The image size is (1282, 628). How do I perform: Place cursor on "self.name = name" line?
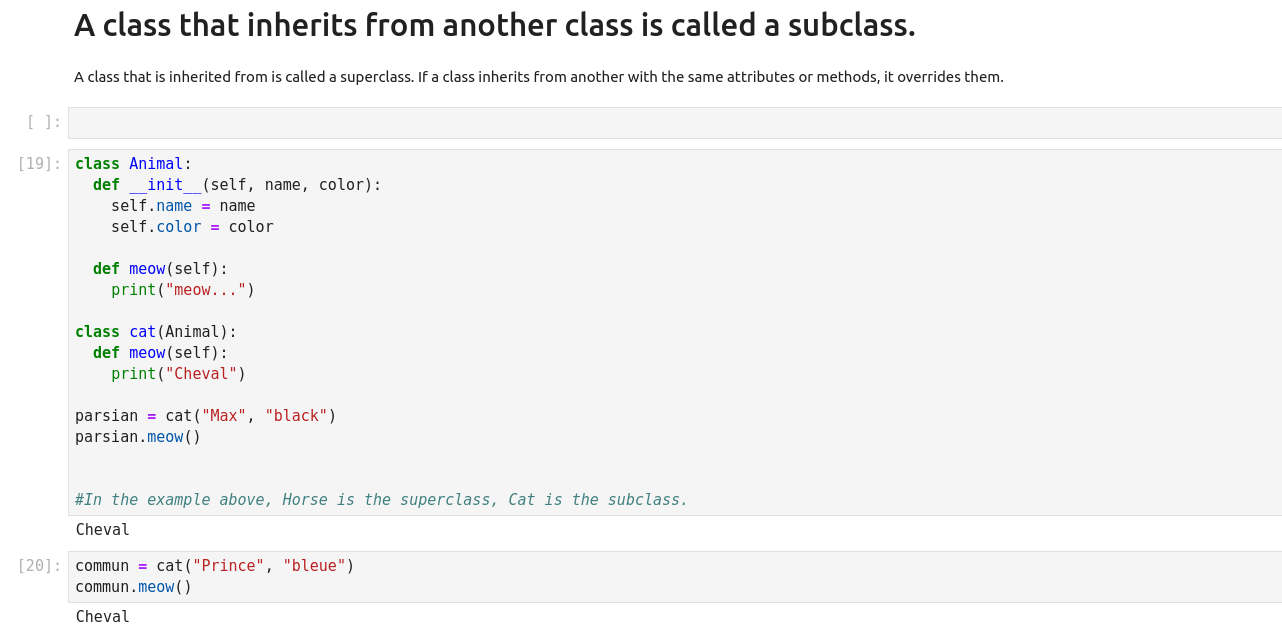pos(183,206)
